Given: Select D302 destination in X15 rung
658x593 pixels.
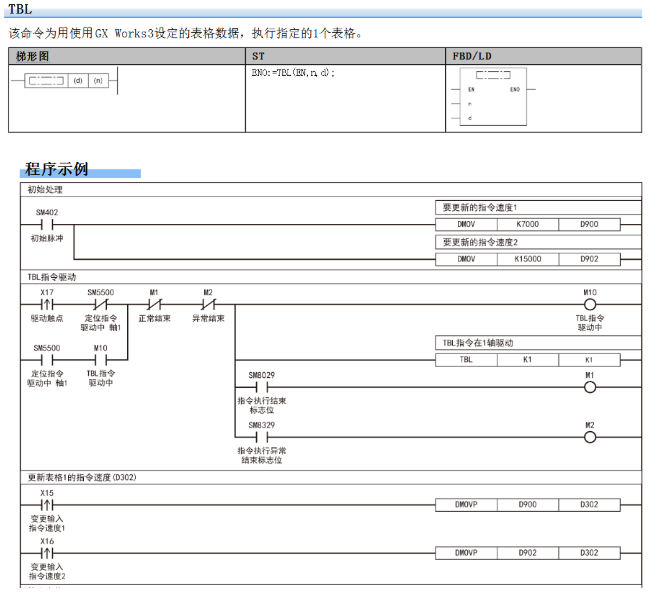Looking at the screenshot, I should coord(589,505).
